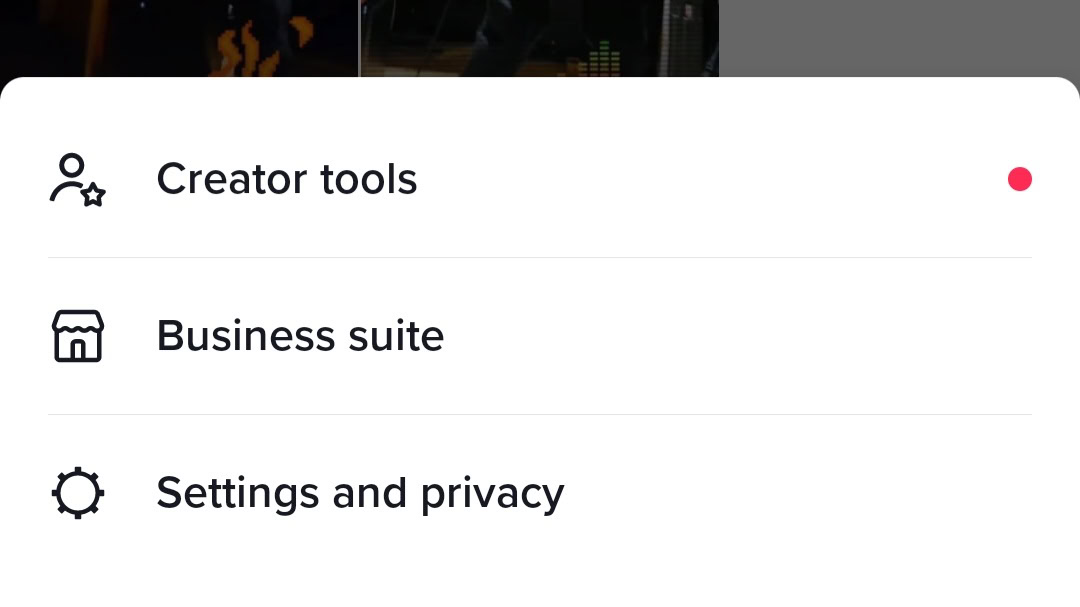Click the green level meter bars graphic
Screen dimensions: 1080x607
pos(600,60)
